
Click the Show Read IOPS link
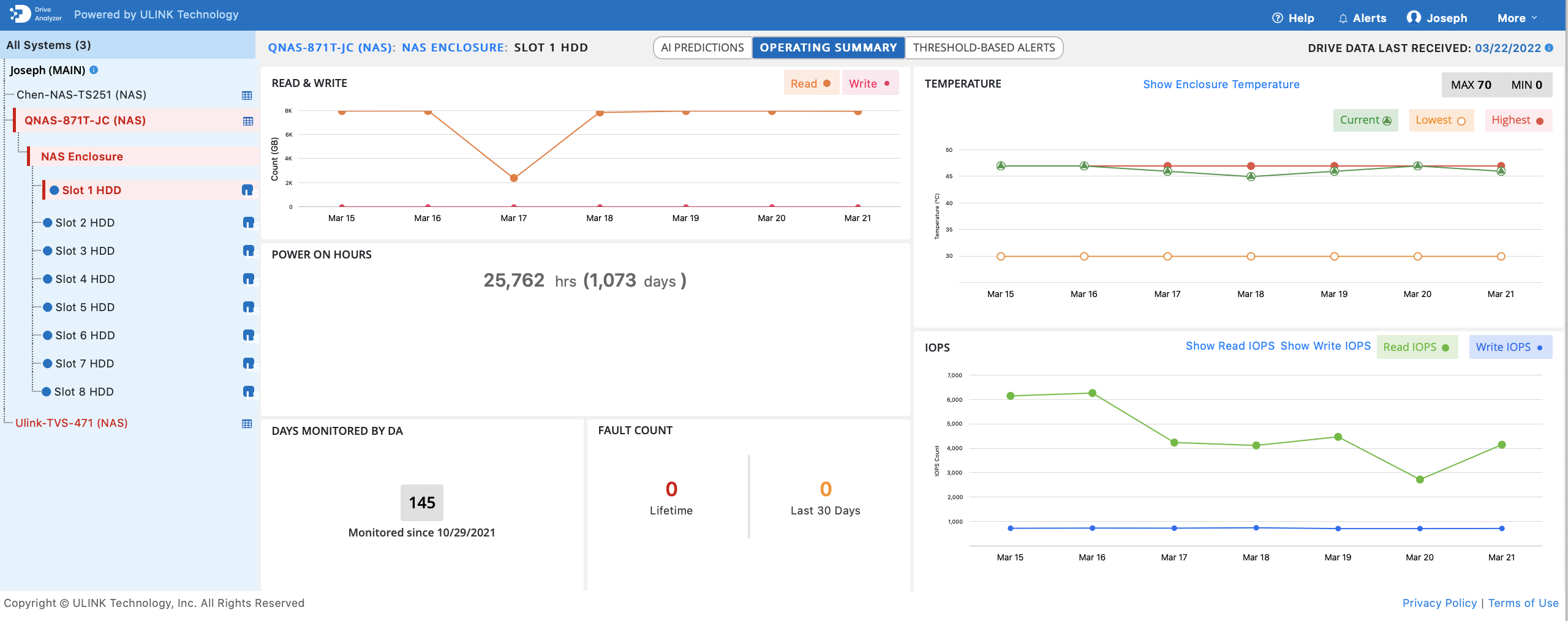[x=1230, y=346]
